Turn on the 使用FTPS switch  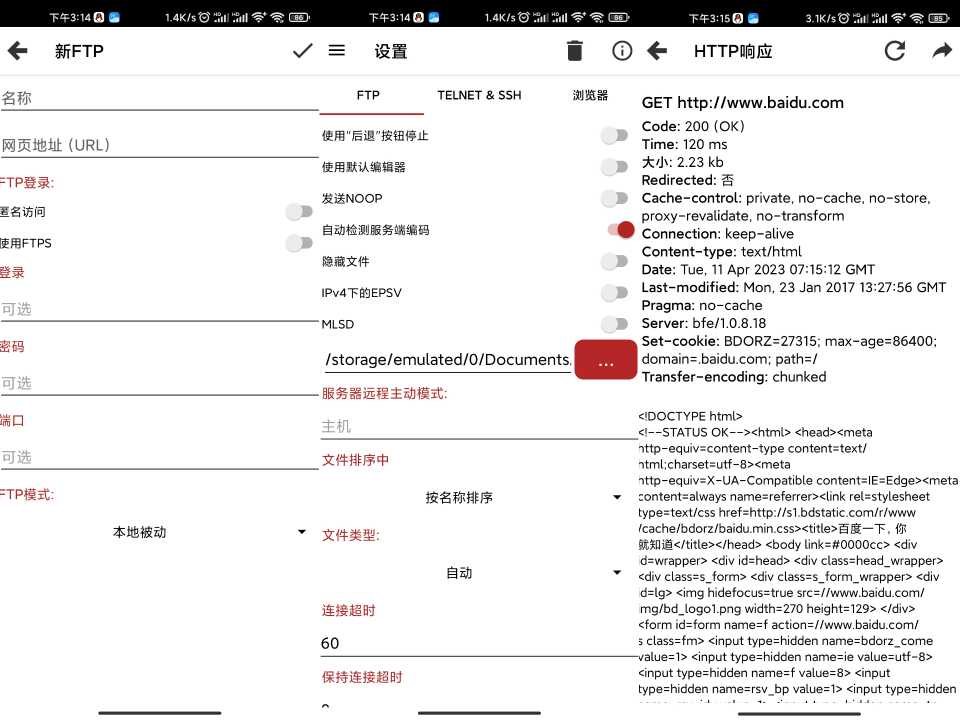click(298, 243)
